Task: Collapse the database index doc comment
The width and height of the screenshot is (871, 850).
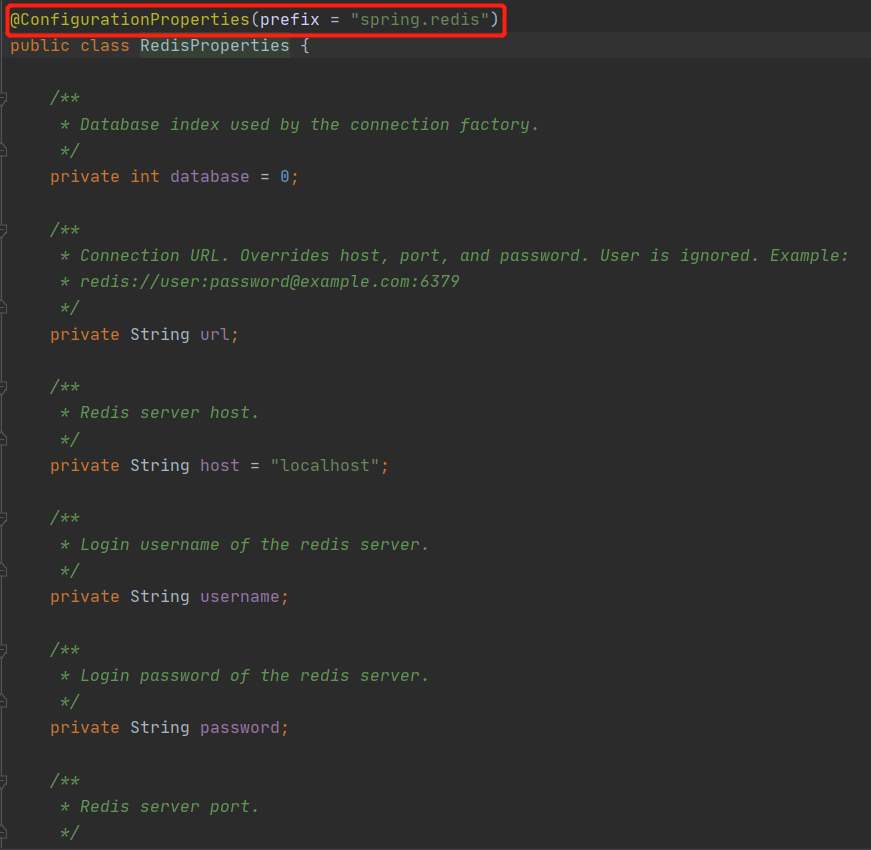Action: (3, 98)
